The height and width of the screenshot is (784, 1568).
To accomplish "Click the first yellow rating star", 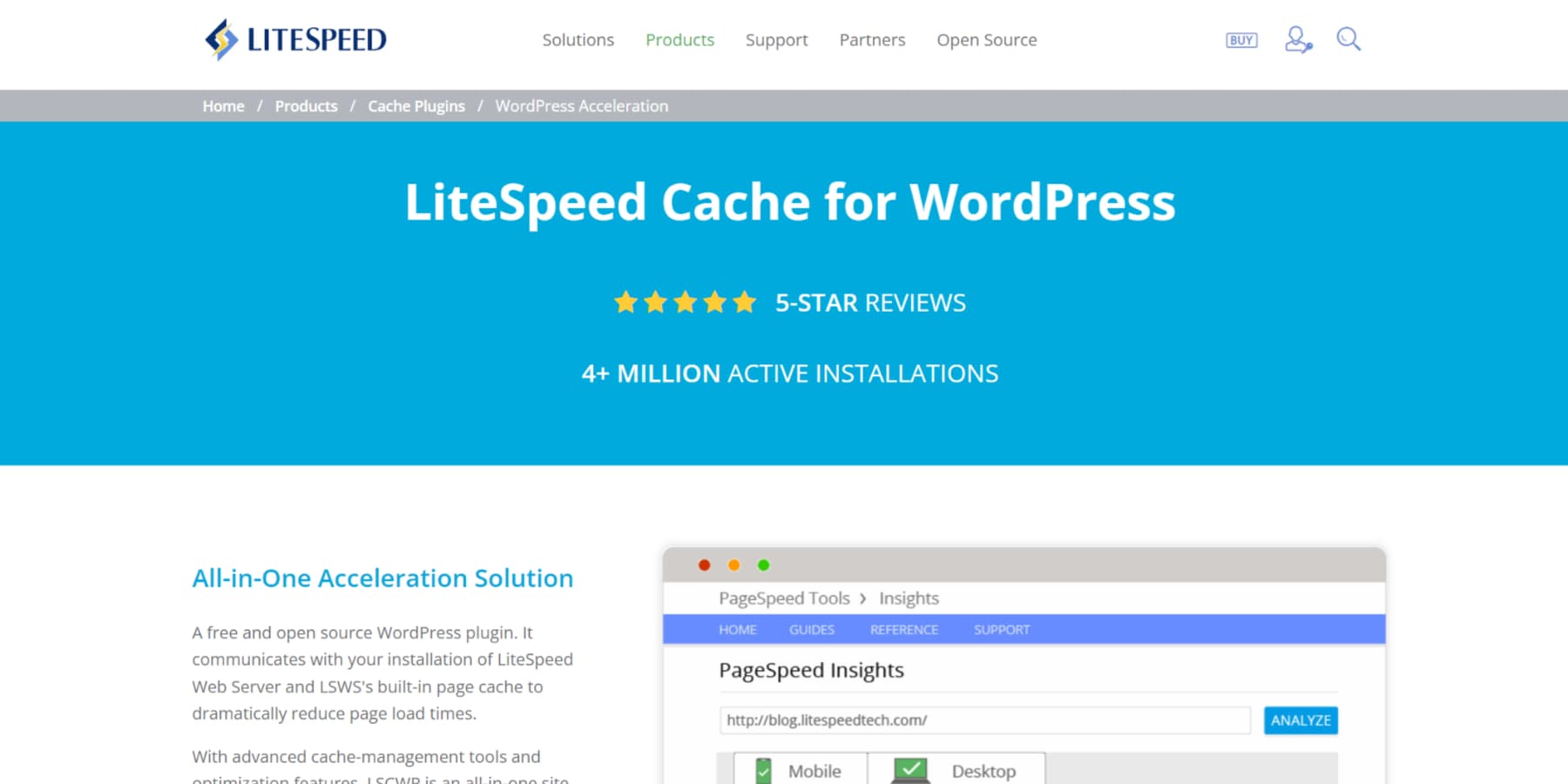I will (x=626, y=301).
